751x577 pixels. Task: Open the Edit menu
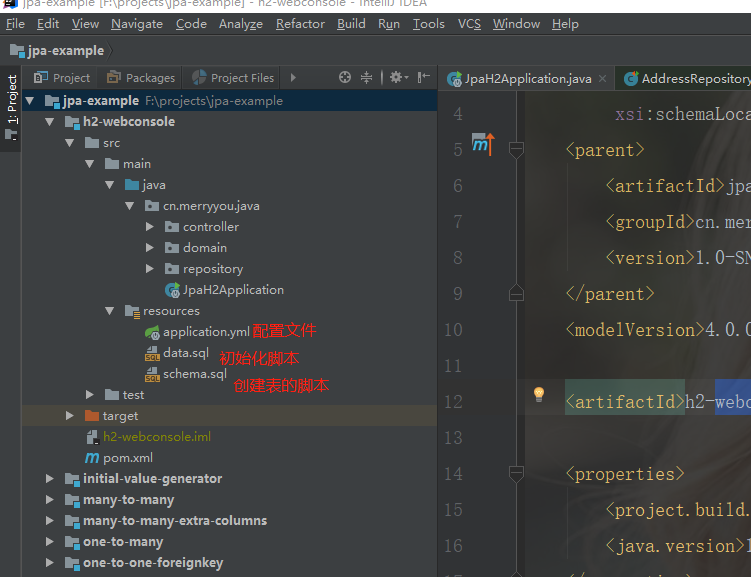tap(48, 24)
